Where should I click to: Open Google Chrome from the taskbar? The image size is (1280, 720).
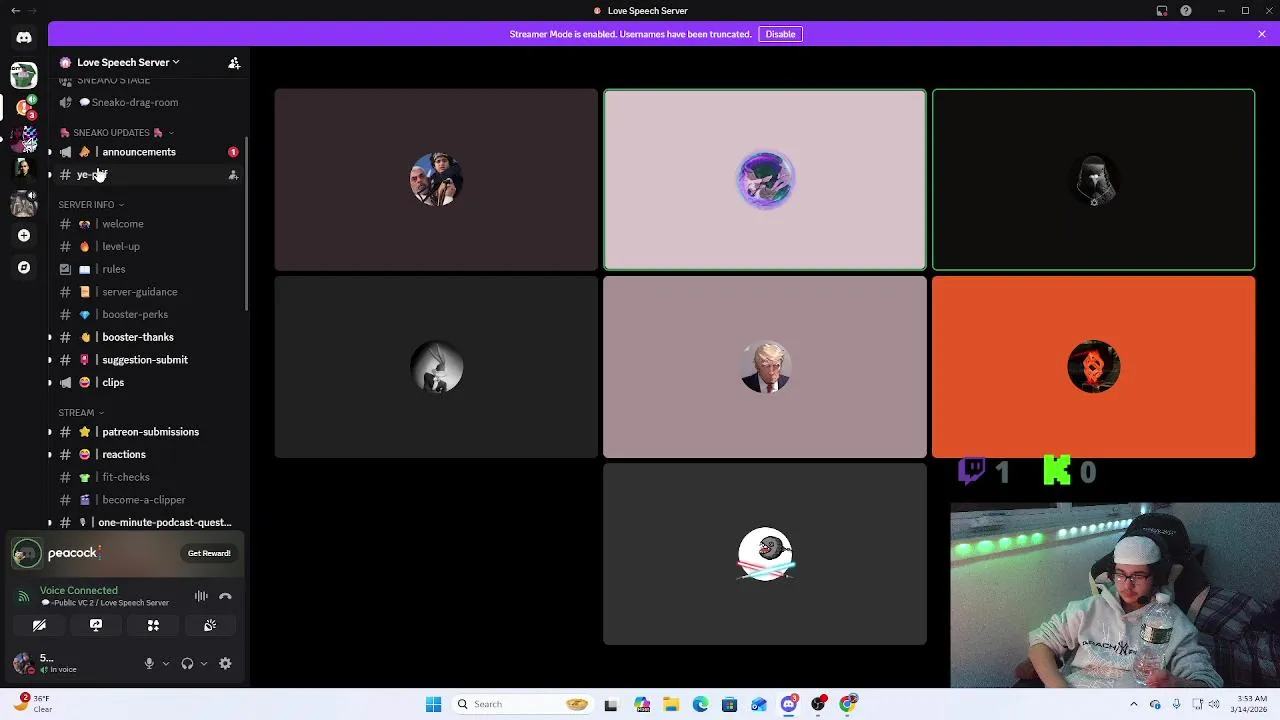[x=848, y=704]
